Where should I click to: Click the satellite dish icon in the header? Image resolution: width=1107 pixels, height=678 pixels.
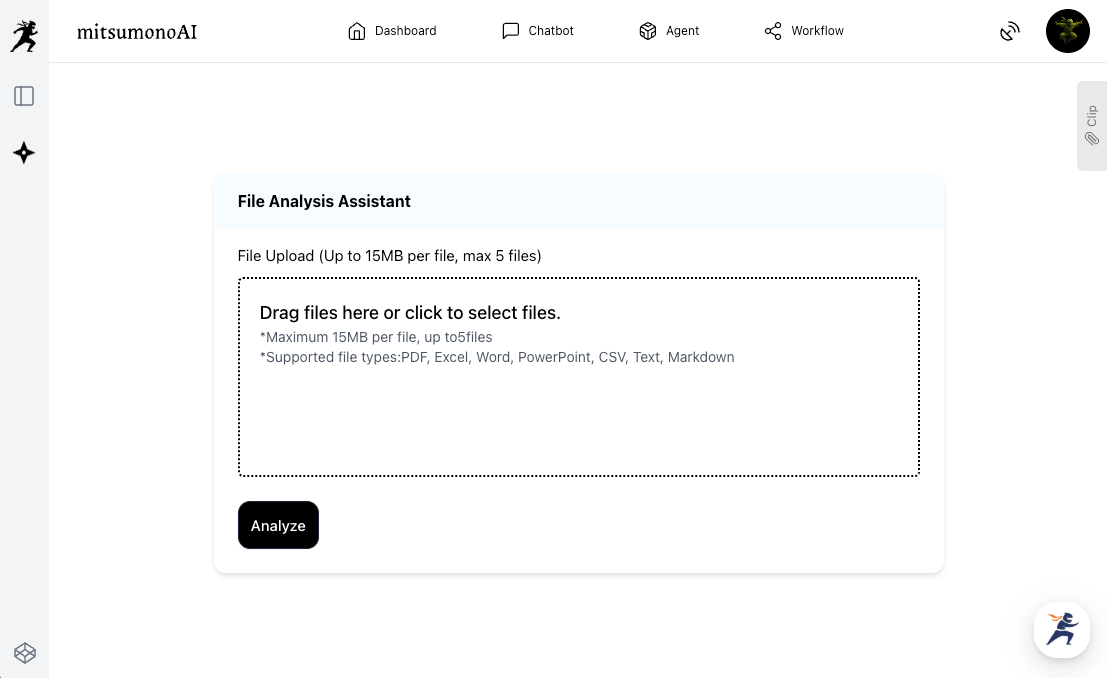(1010, 32)
